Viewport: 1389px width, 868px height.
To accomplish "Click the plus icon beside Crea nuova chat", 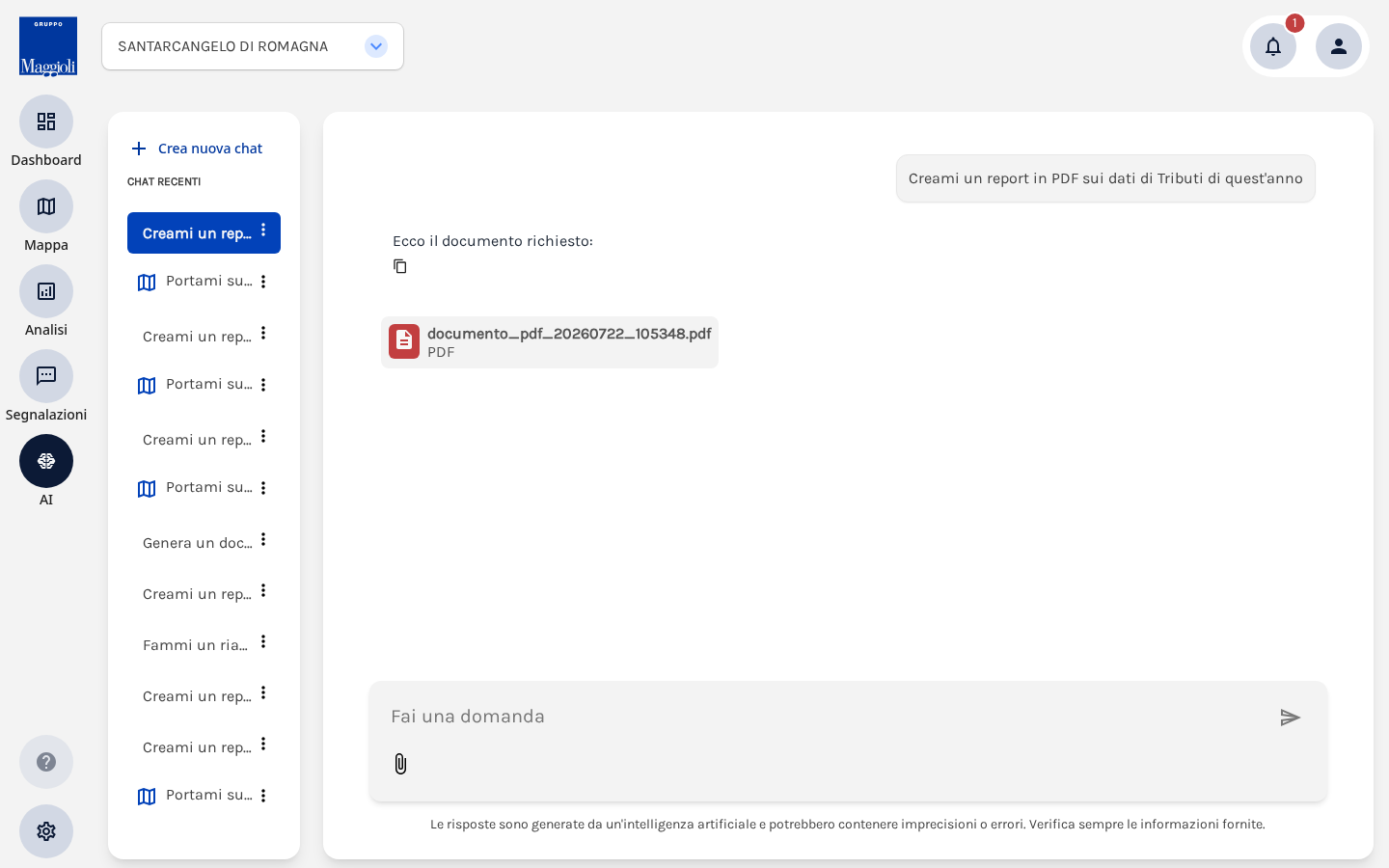I will click(139, 149).
